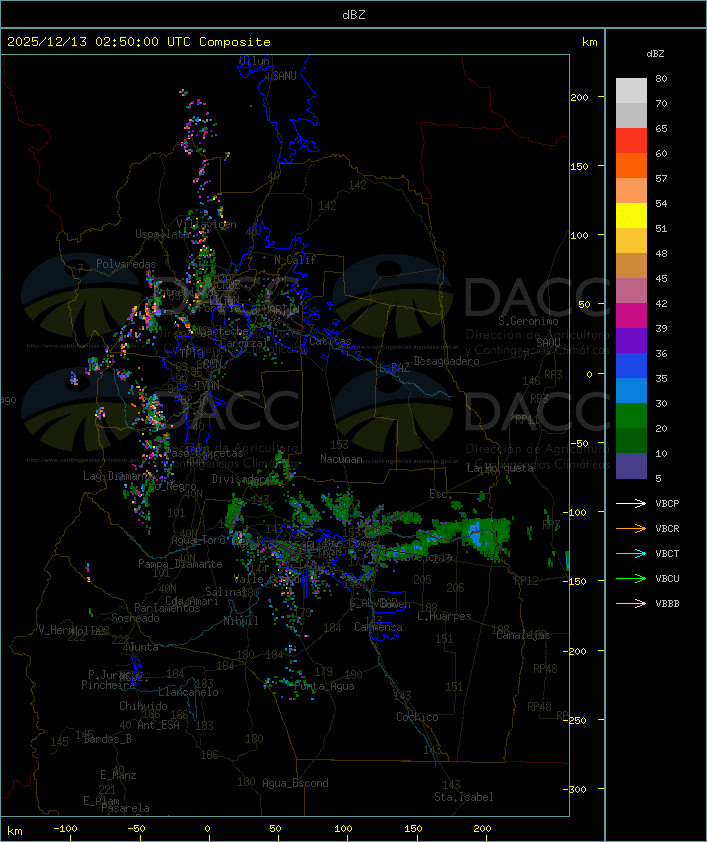Screen dimensions: 707x842
Task: Click the Sta.Isabel place label
Action: [463, 797]
